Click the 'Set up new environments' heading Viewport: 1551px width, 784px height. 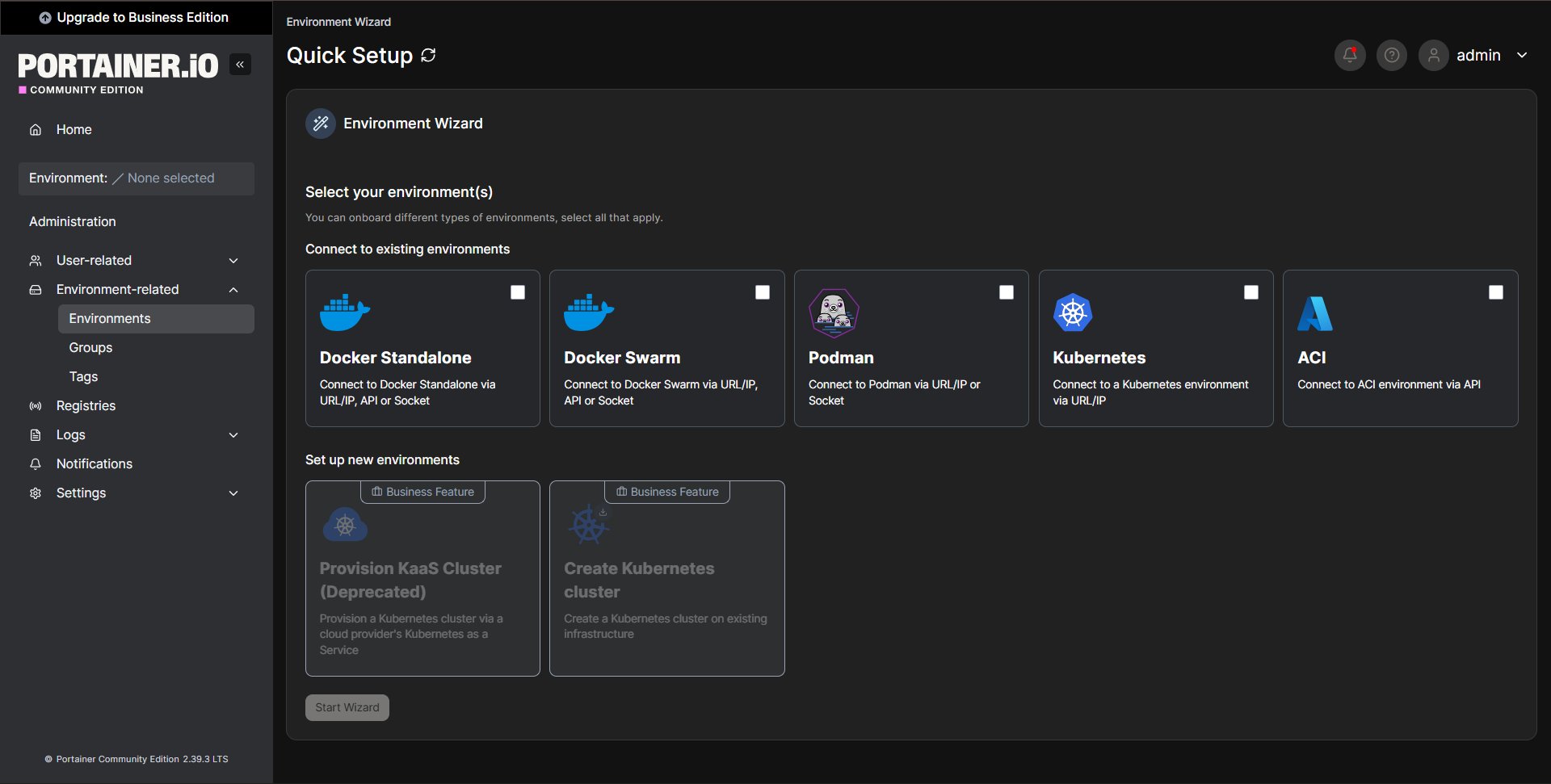[x=382, y=460]
